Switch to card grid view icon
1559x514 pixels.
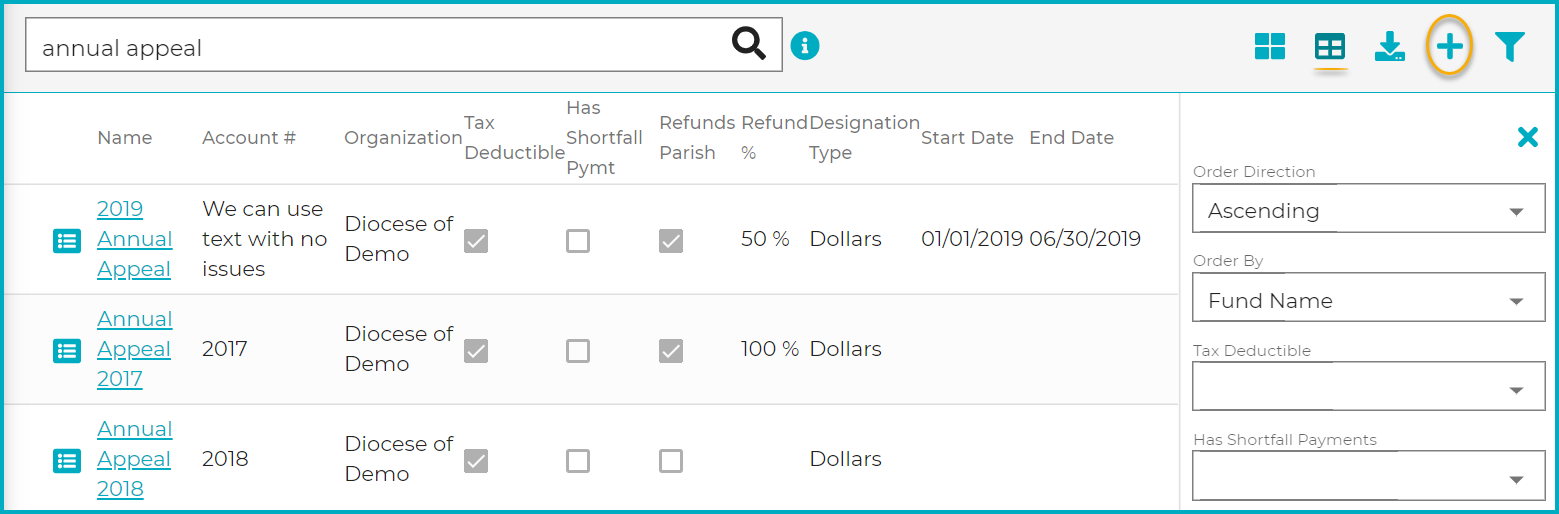[1270, 46]
